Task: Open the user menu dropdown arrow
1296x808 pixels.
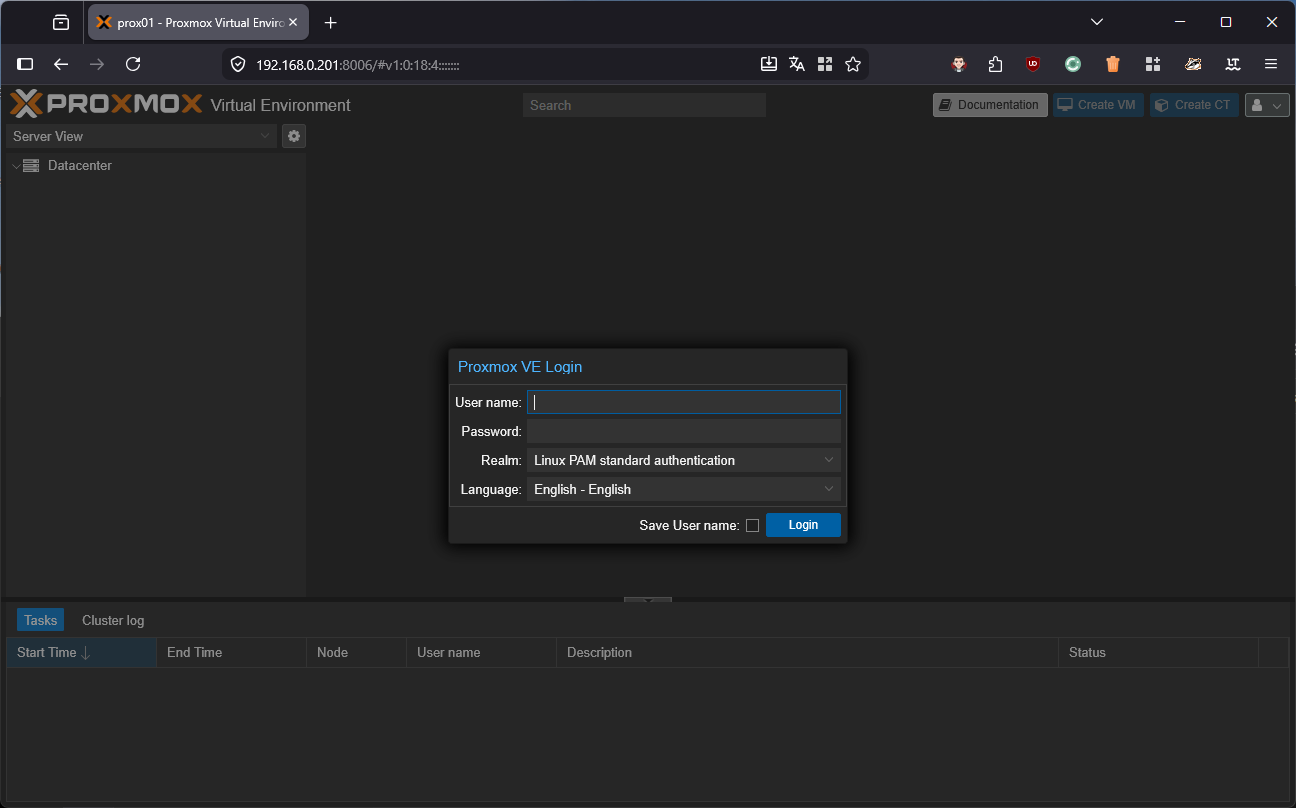Action: pos(1276,105)
